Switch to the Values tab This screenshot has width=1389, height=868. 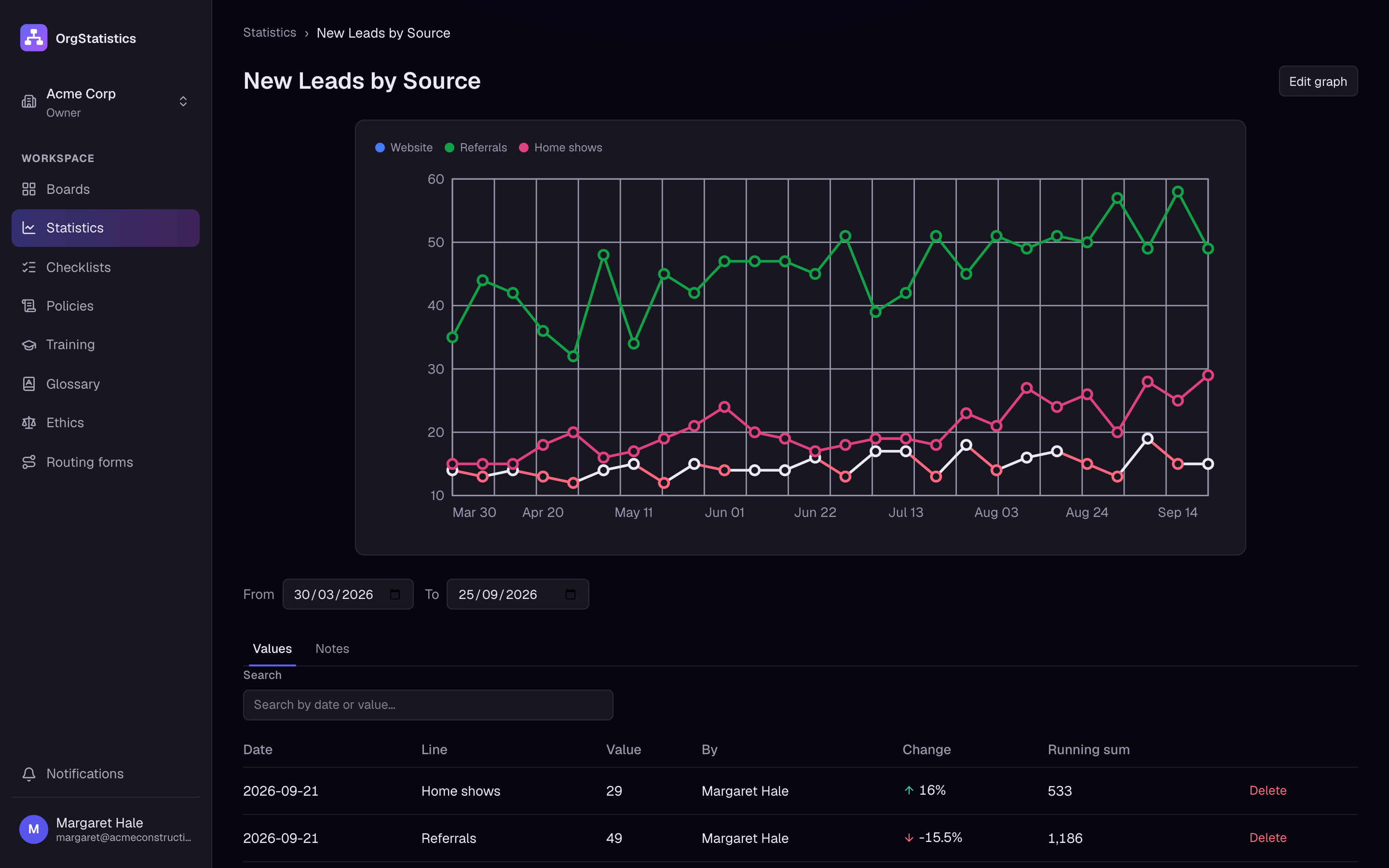click(x=272, y=649)
